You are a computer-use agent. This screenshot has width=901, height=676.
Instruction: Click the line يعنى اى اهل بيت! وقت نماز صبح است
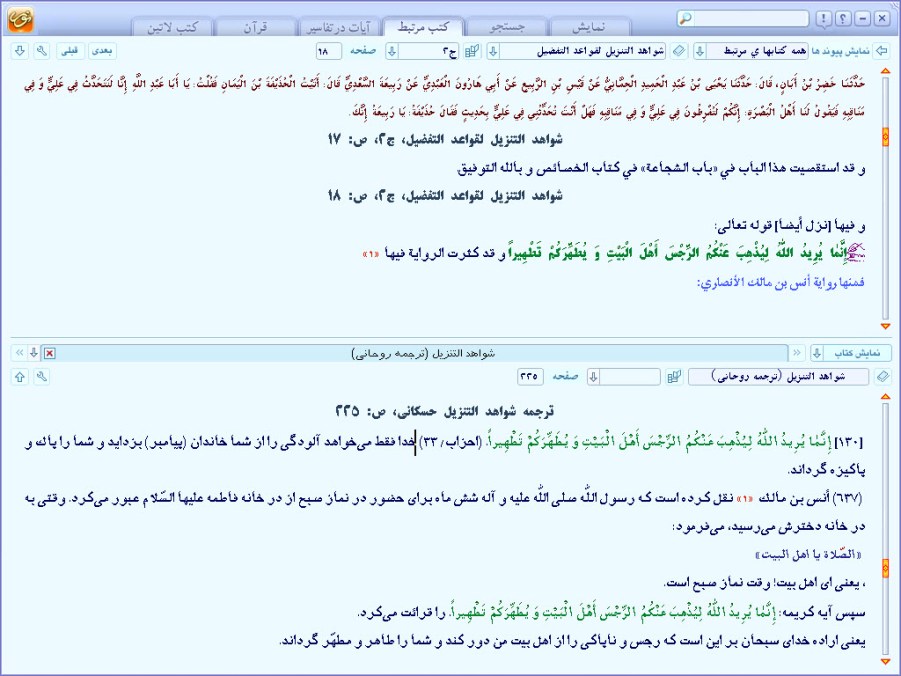[764, 583]
